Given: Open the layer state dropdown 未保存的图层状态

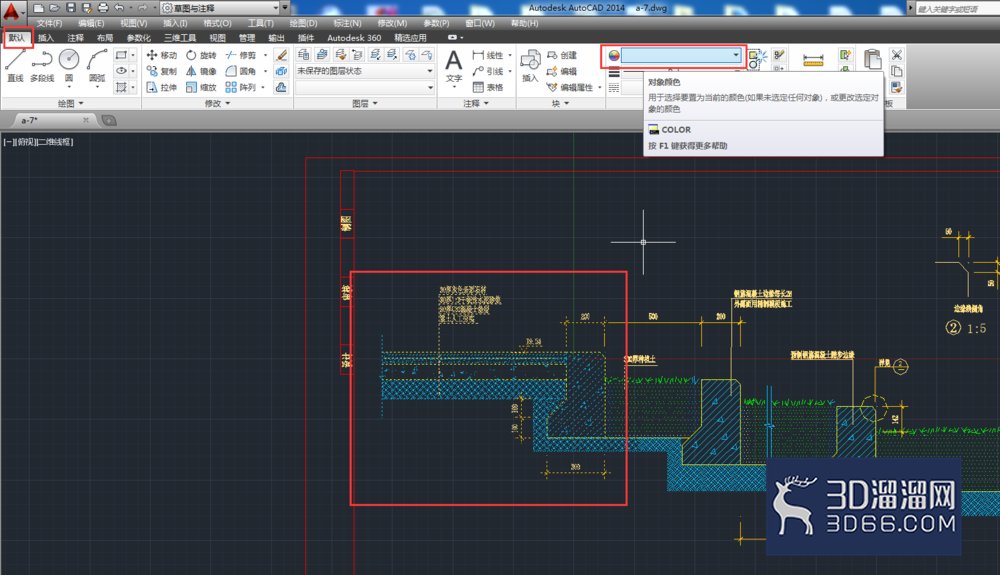Looking at the screenshot, I should coord(365,71).
